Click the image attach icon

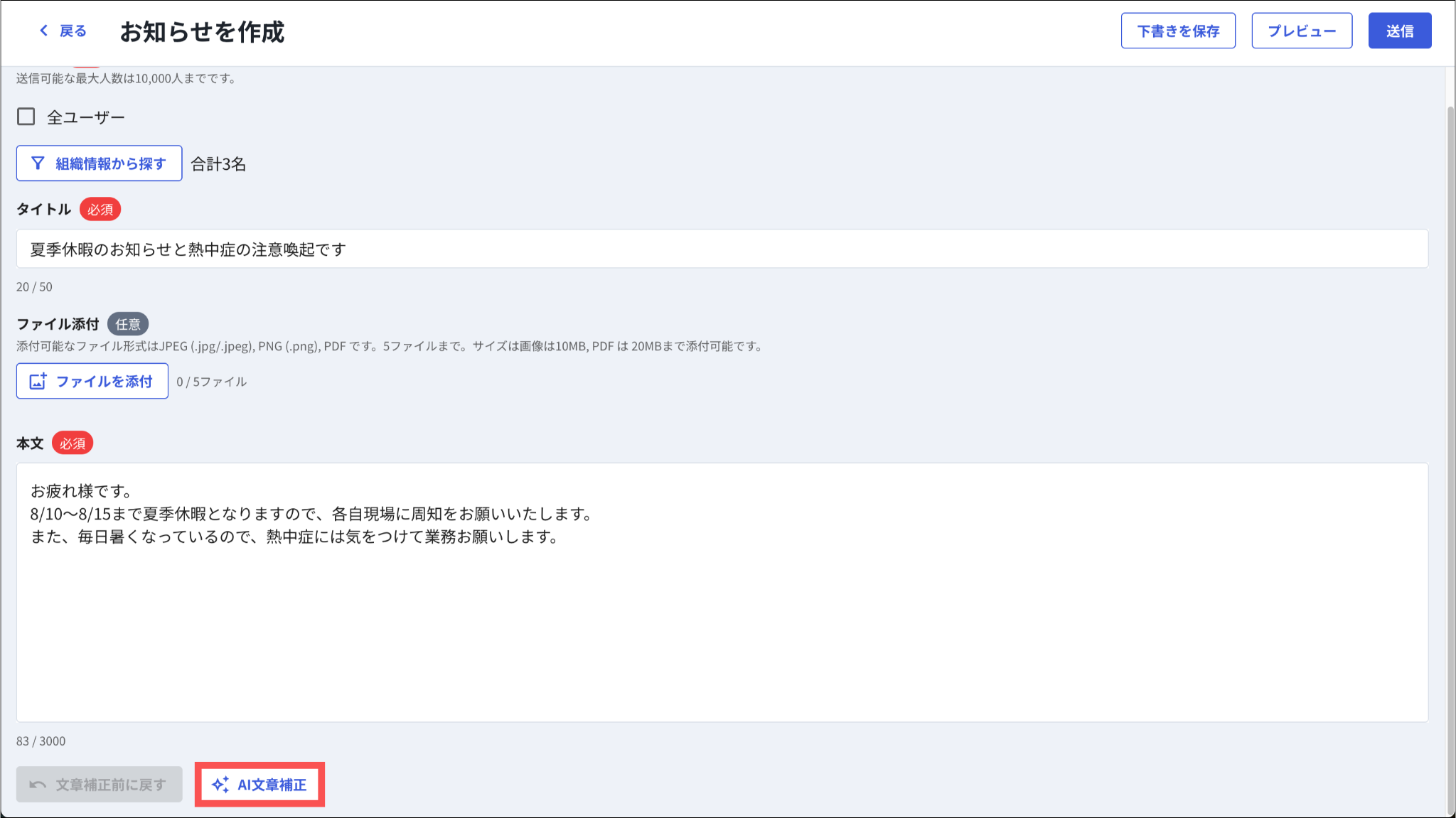tap(38, 382)
